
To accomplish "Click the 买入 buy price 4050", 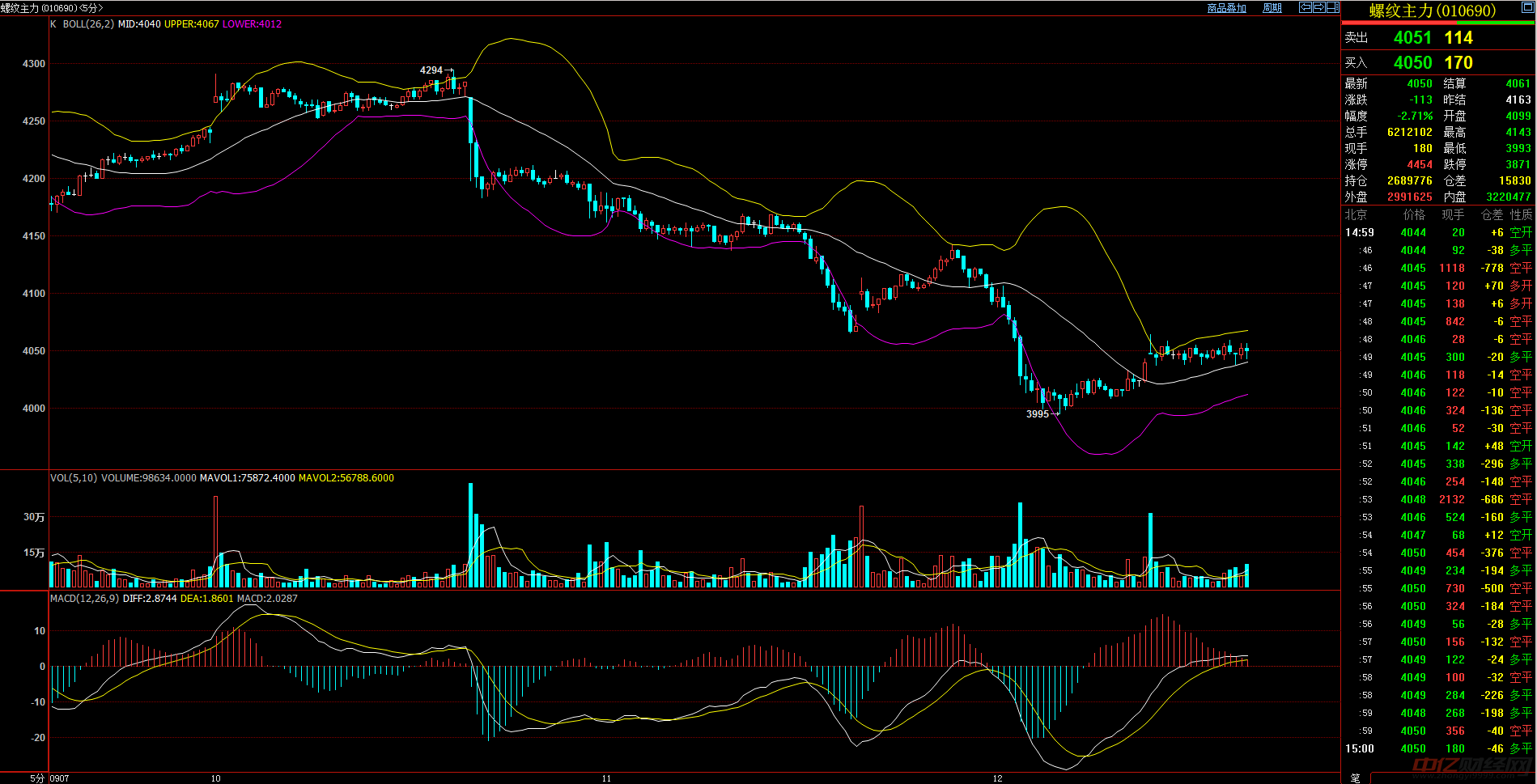I will tap(1412, 62).
